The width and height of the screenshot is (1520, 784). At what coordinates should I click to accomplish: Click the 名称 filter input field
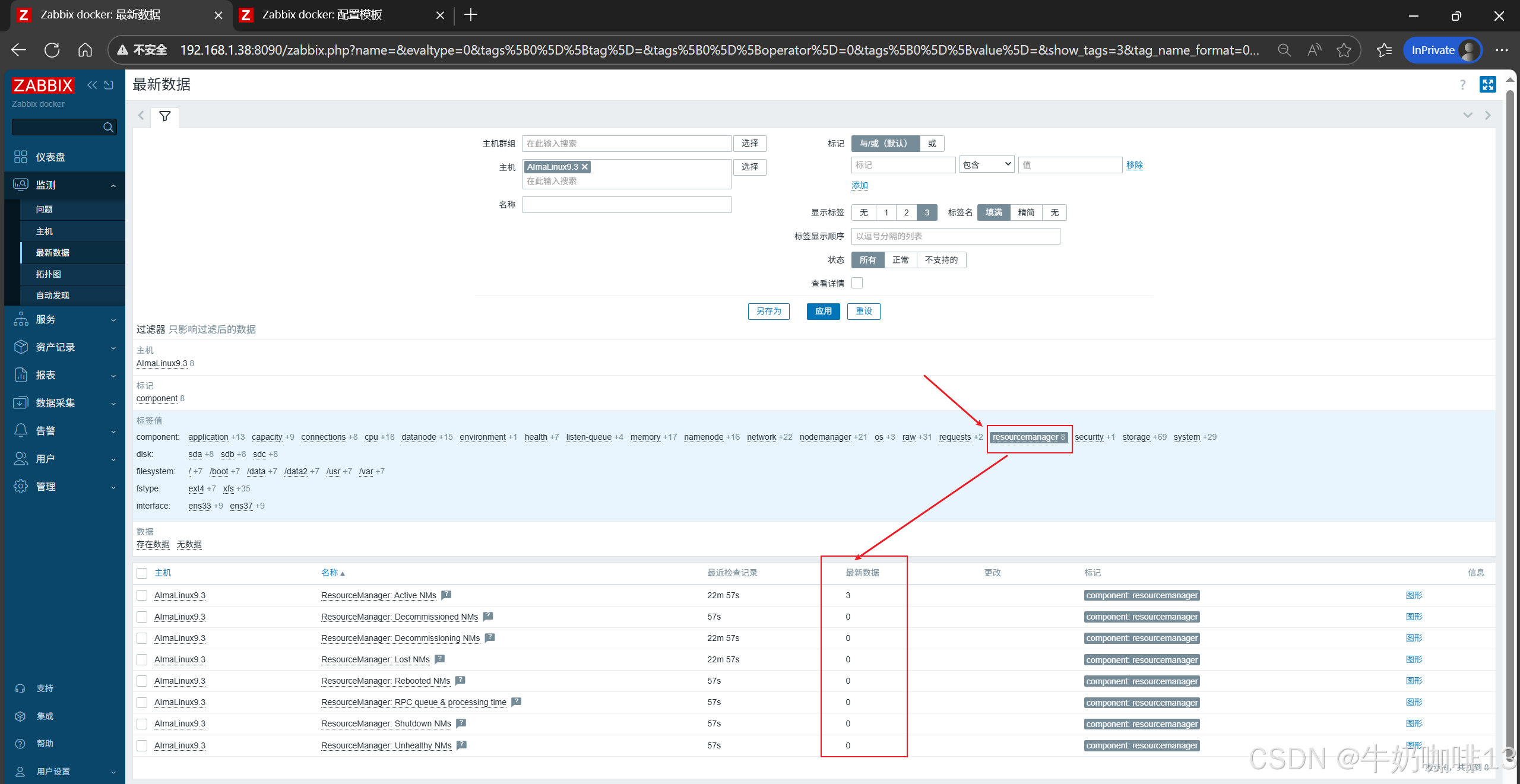coord(626,205)
